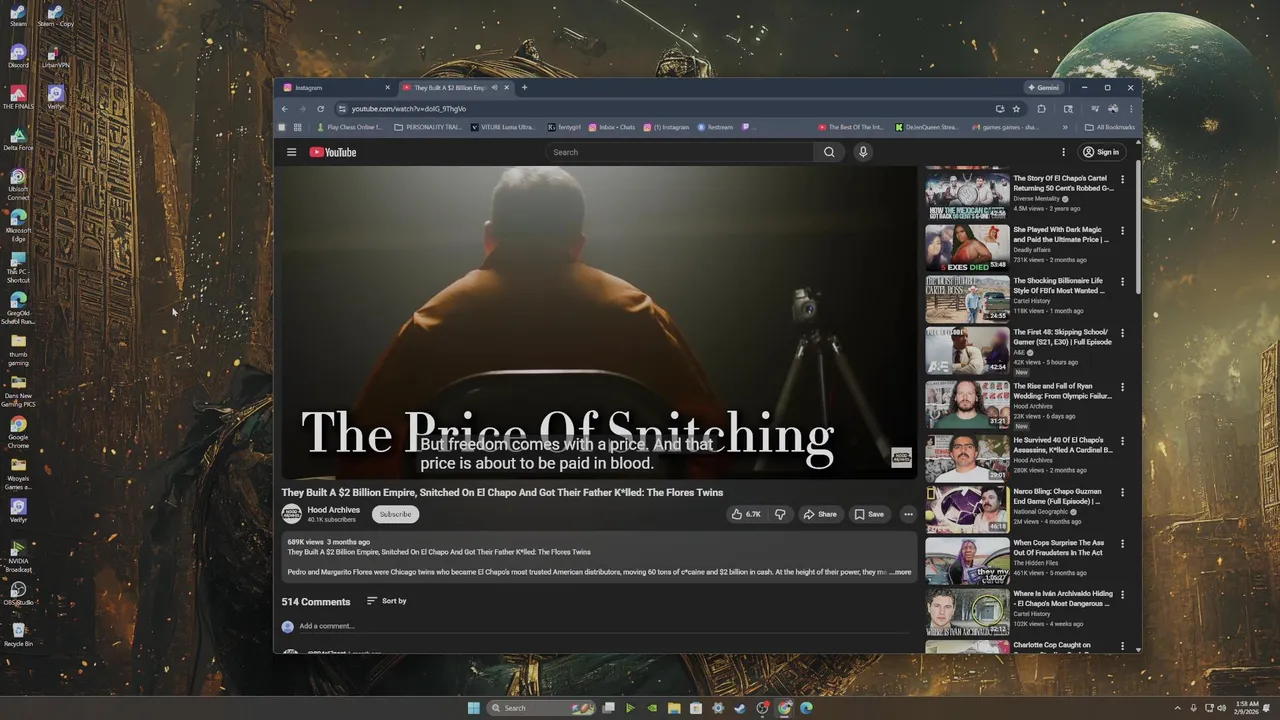Focus the YouTube search box
The height and width of the screenshot is (720, 1280).
[680, 152]
